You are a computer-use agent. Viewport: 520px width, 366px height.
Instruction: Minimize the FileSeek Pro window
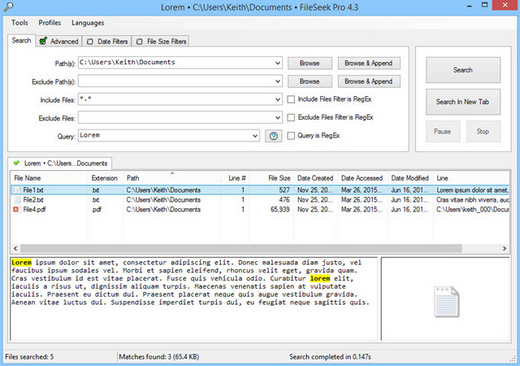click(469, 6)
